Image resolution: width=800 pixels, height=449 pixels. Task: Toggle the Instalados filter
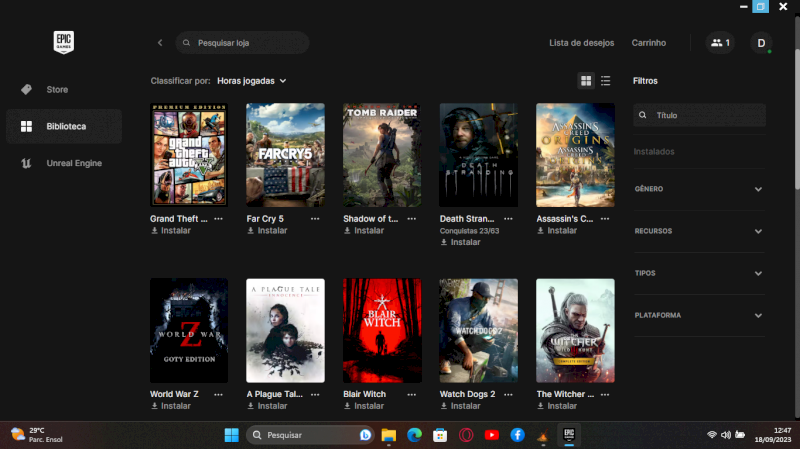pos(654,152)
